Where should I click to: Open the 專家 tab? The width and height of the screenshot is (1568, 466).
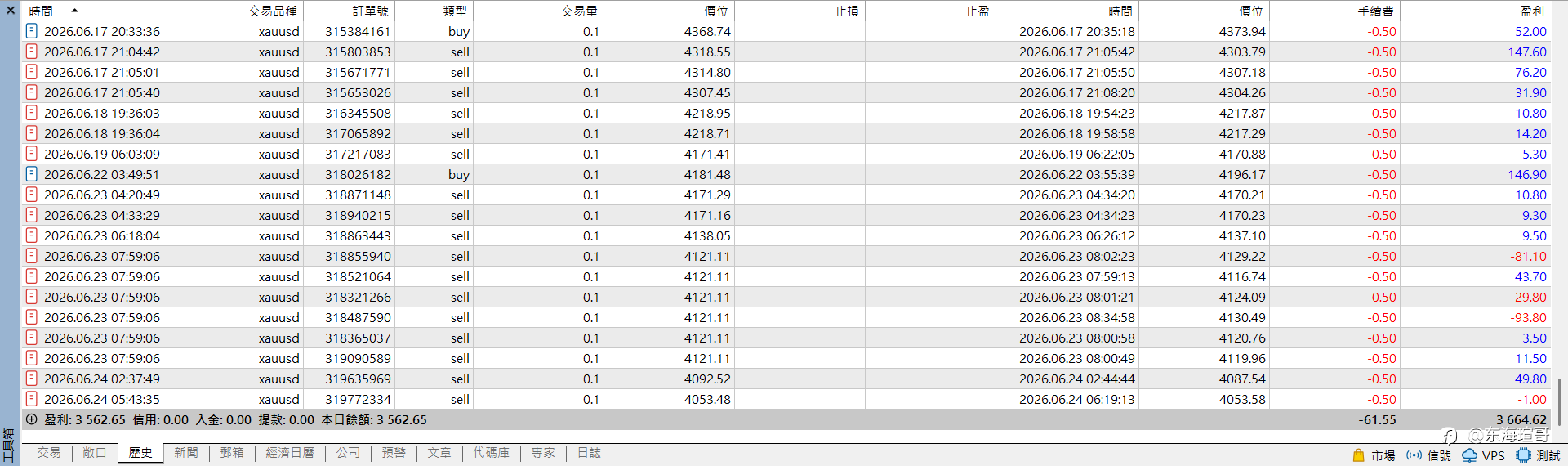543,453
